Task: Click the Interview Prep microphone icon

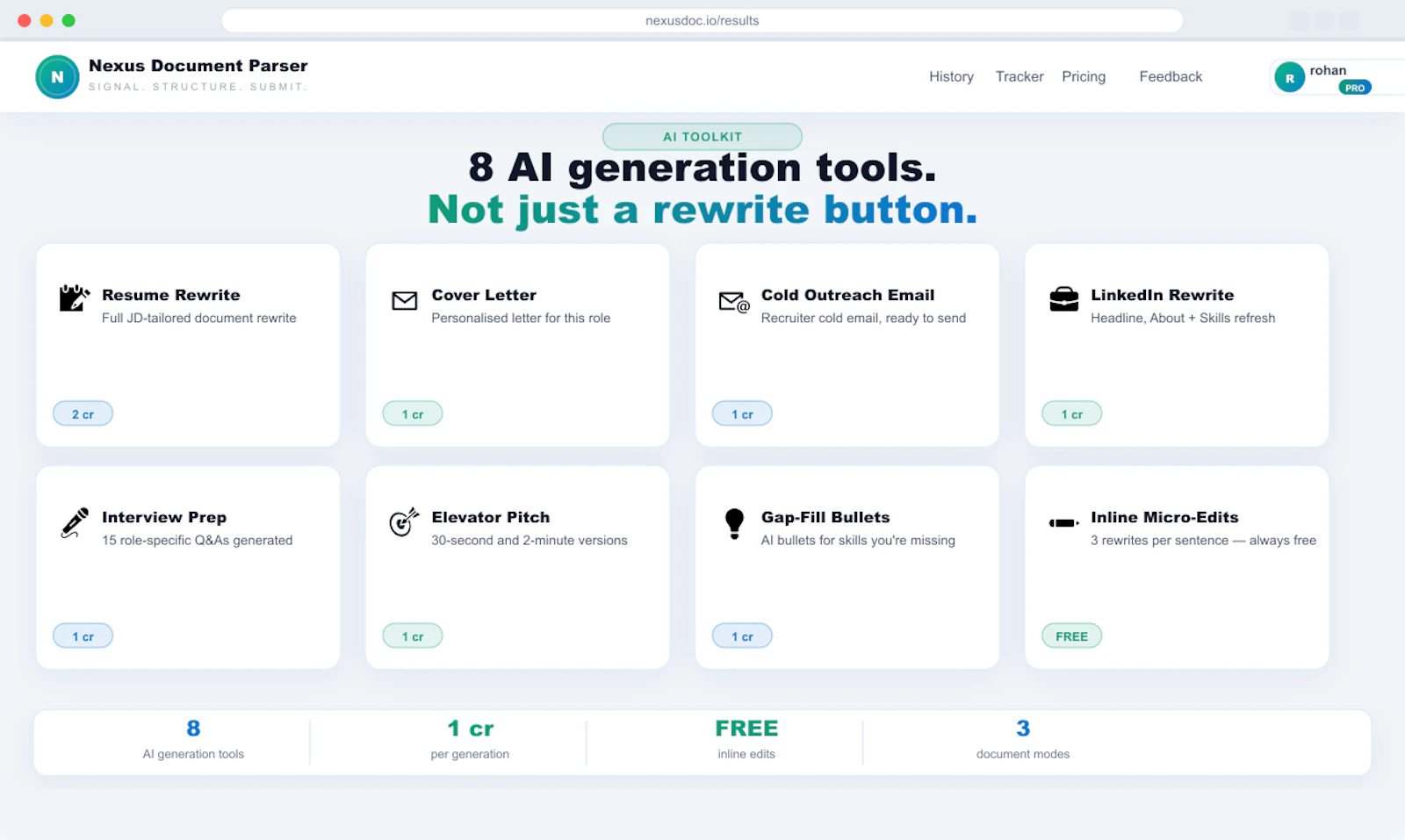Action: click(x=75, y=522)
